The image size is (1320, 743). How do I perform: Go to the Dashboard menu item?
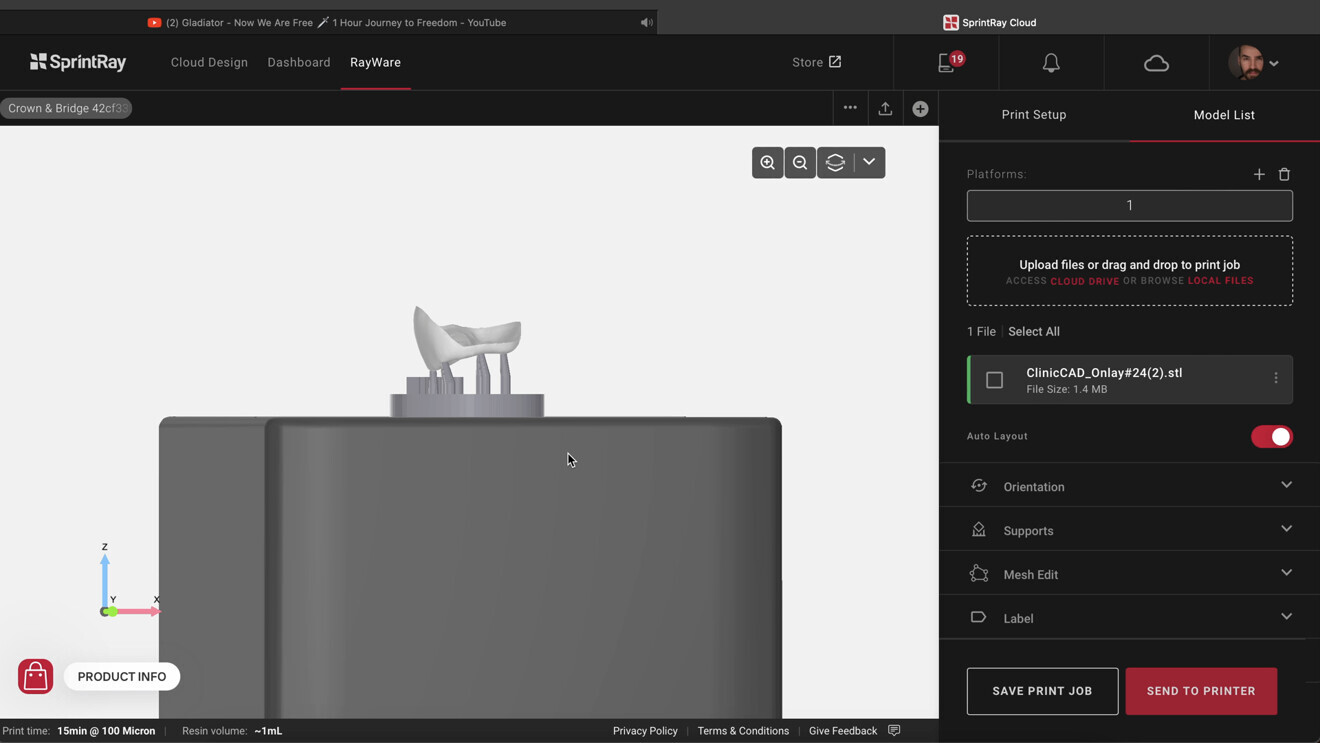[x=298, y=62]
